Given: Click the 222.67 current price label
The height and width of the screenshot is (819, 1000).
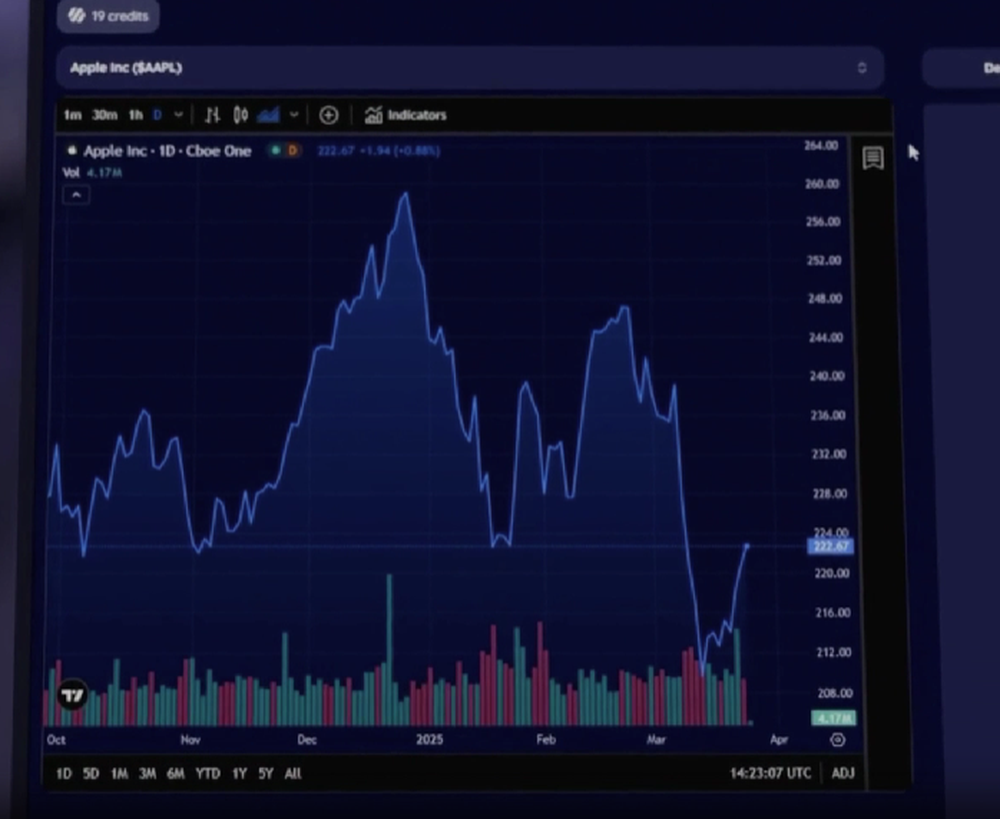Looking at the screenshot, I should [x=829, y=546].
